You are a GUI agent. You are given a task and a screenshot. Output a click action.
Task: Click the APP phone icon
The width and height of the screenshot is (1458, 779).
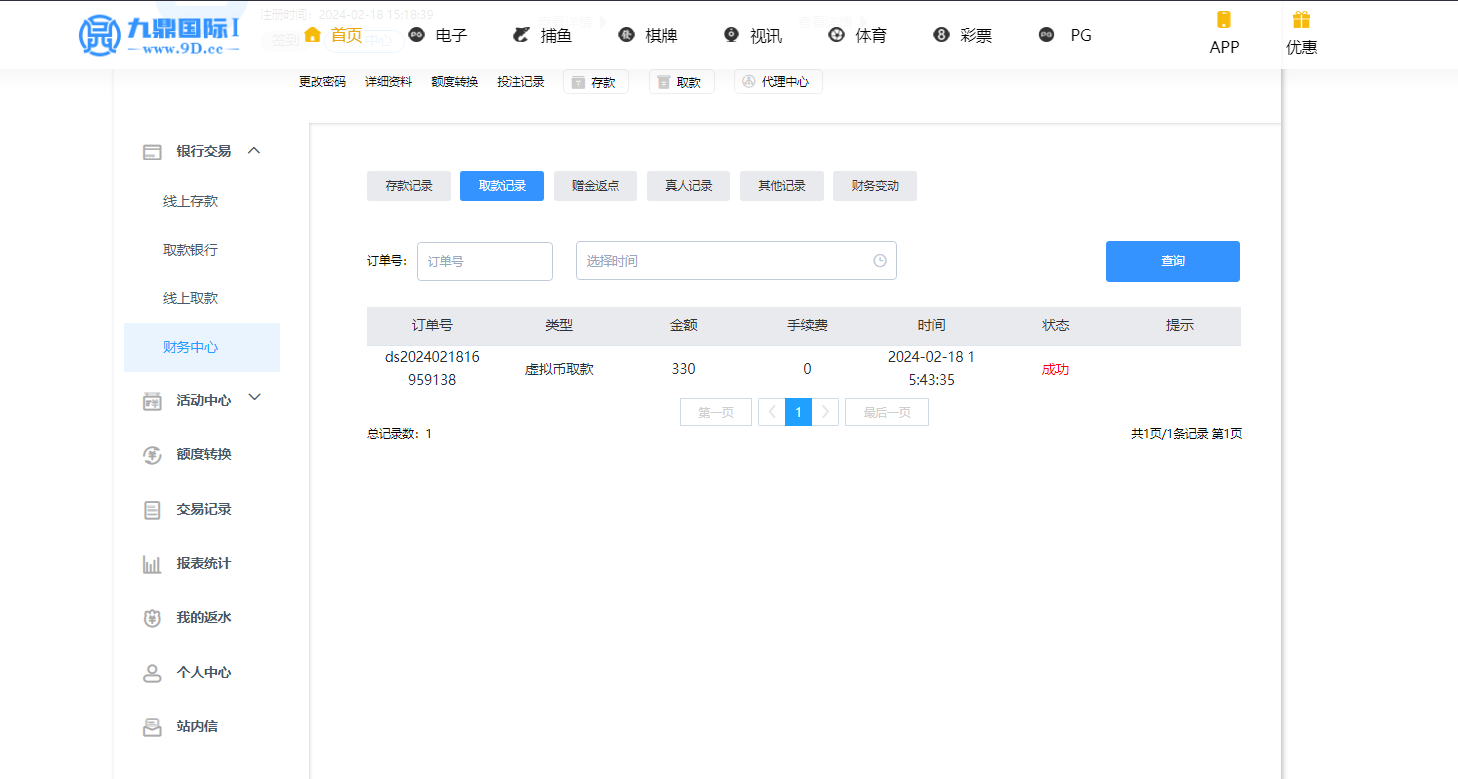click(1223, 20)
